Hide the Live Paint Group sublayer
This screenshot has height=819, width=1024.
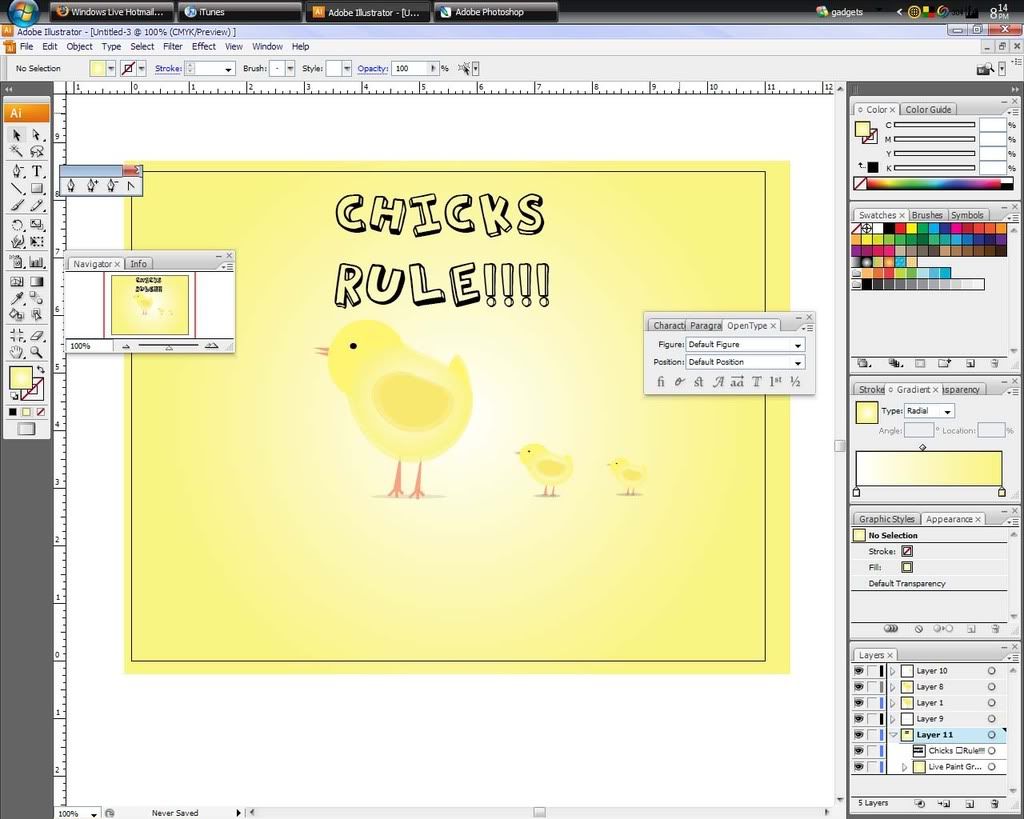858,767
